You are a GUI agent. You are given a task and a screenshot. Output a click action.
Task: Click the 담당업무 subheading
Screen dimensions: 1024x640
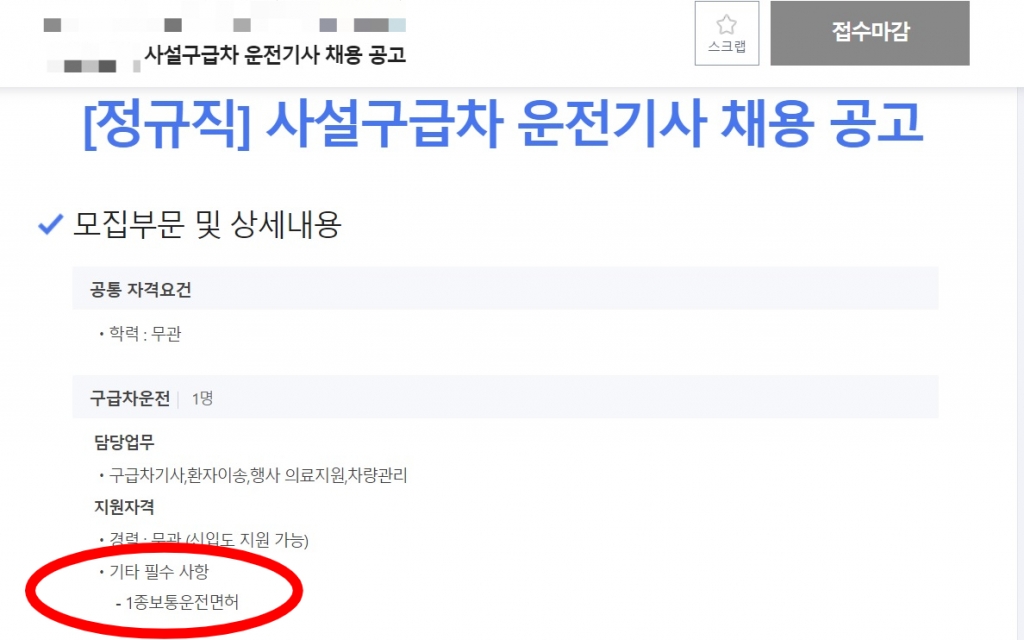(124, 442)
